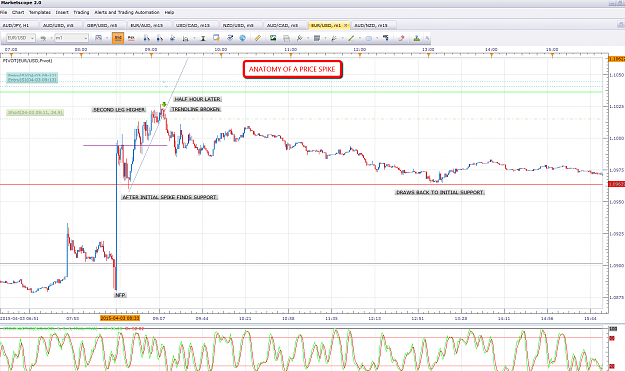Switch to the USD/CAD chart tab
This screenshot has width=625, height=371.
195,25
